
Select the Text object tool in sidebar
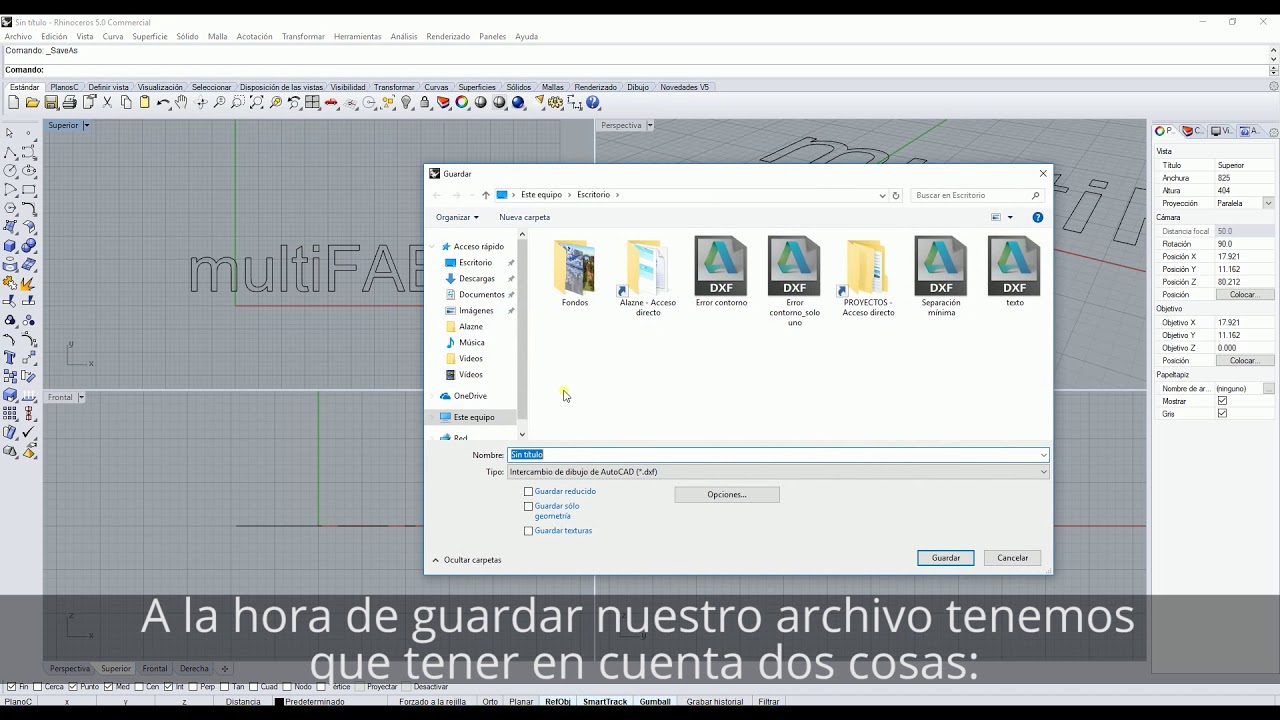(10, 358)
